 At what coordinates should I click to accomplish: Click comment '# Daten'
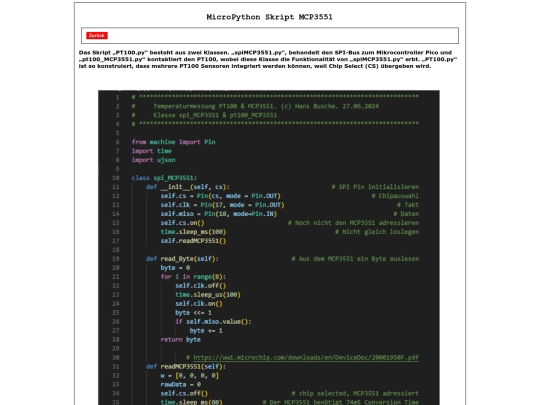click(406, 214)
